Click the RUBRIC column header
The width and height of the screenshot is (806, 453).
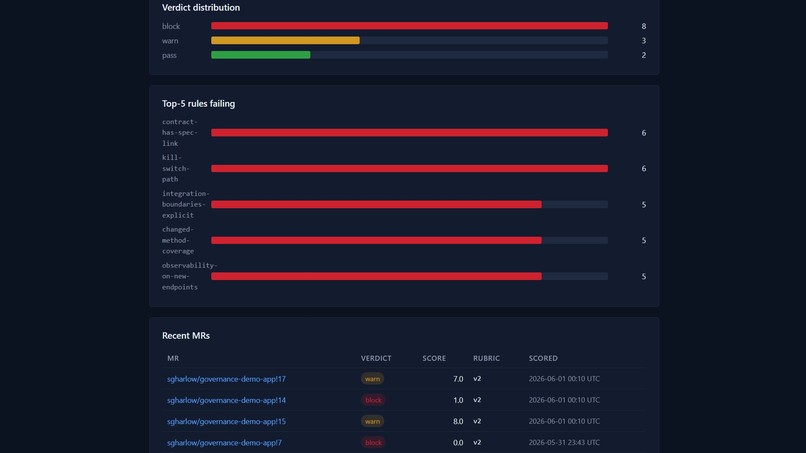486,358
